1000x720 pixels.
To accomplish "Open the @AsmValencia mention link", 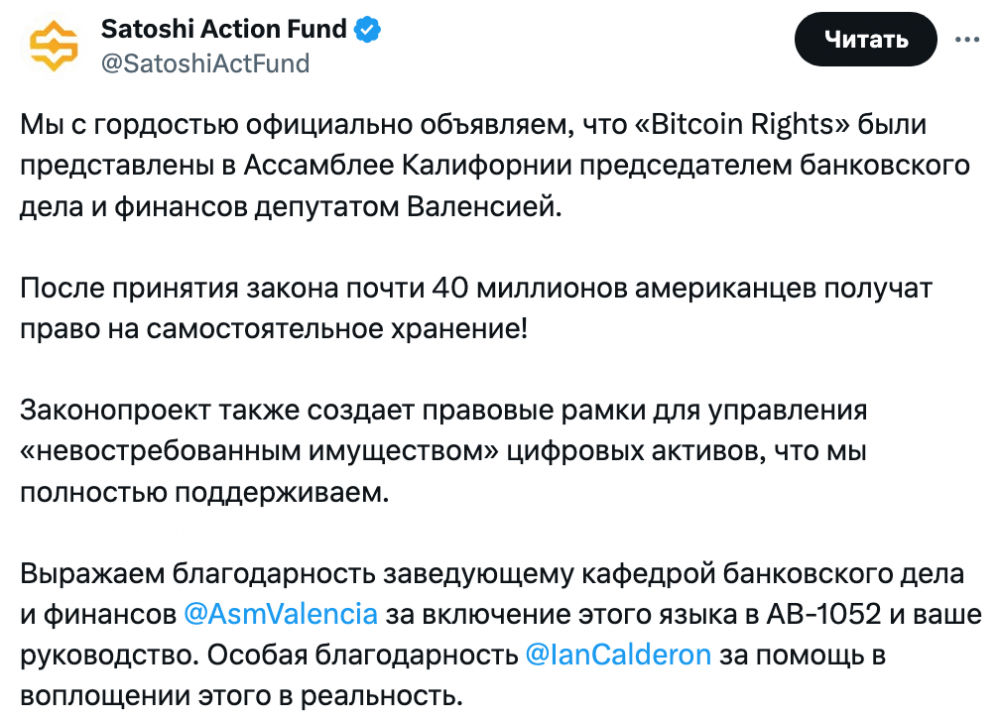I will click(281, 614).
